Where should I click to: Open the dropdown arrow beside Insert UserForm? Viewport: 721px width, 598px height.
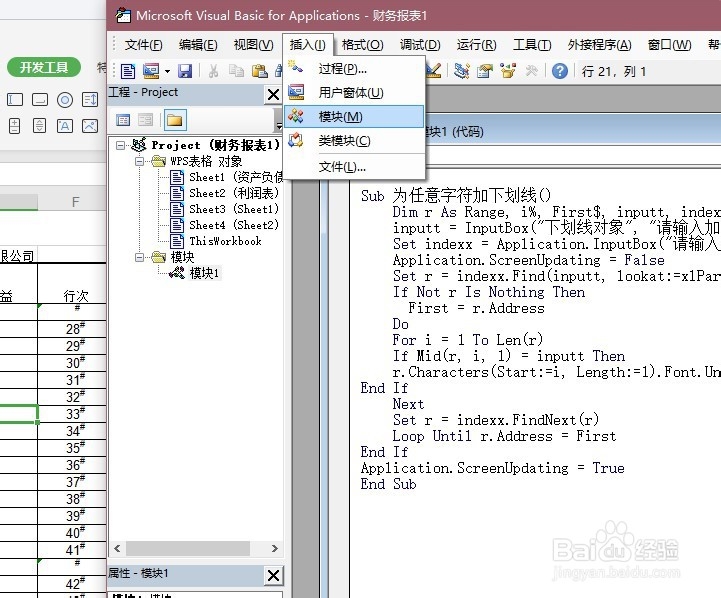pos(167,71)
